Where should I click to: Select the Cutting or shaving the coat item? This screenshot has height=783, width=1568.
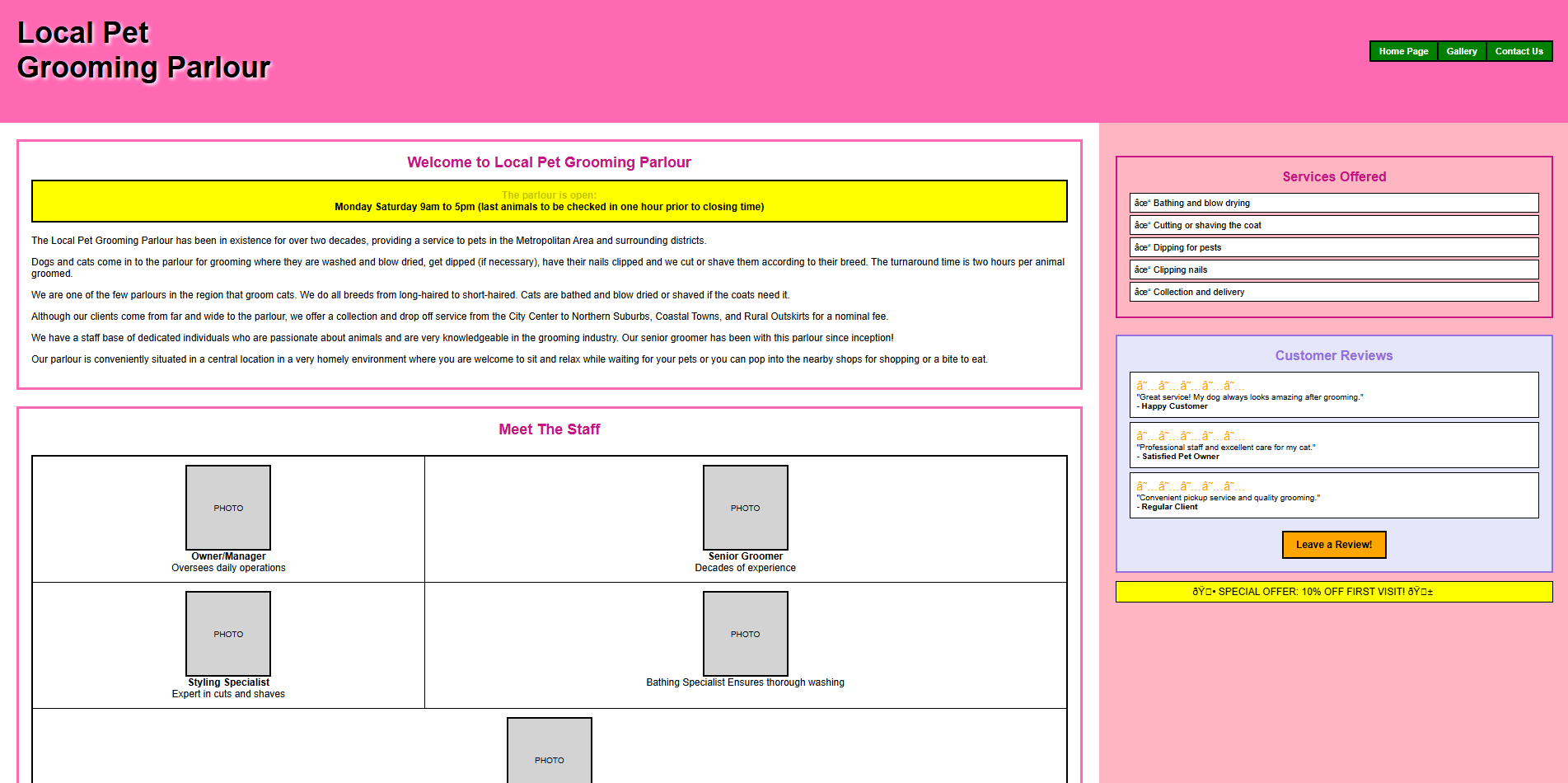point(1333,225)
